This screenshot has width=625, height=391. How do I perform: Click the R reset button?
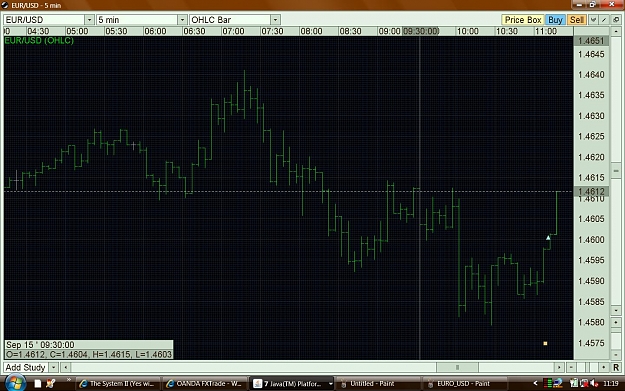tap(616, 367)
